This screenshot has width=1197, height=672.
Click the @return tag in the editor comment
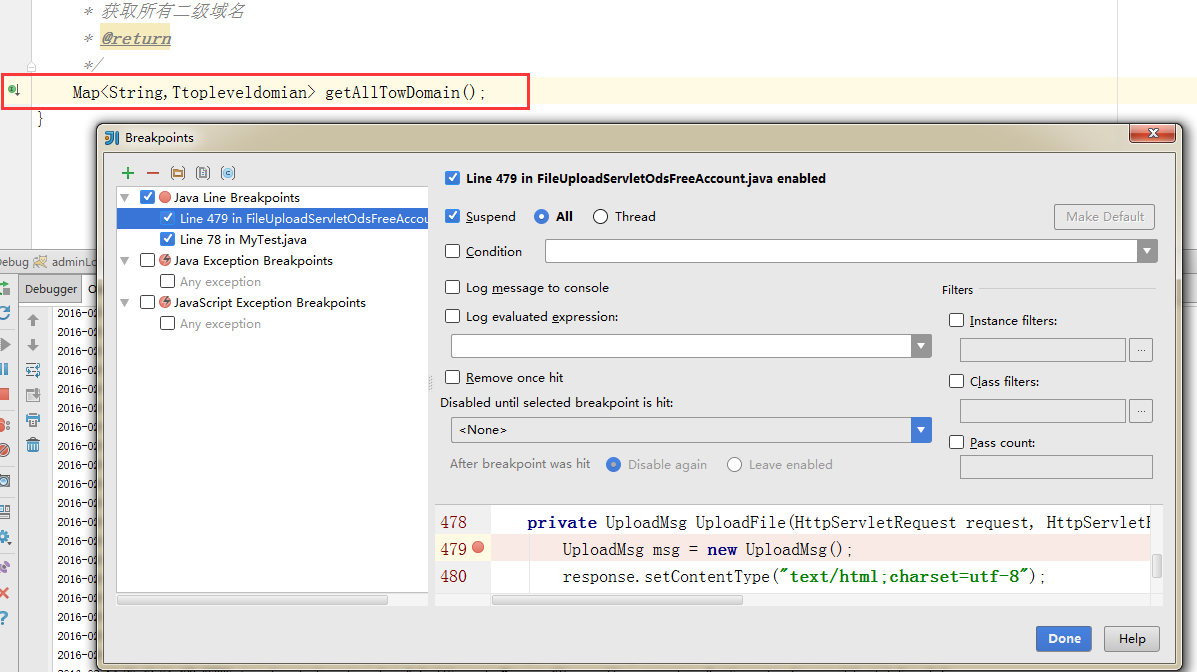[x=136, y=38]
